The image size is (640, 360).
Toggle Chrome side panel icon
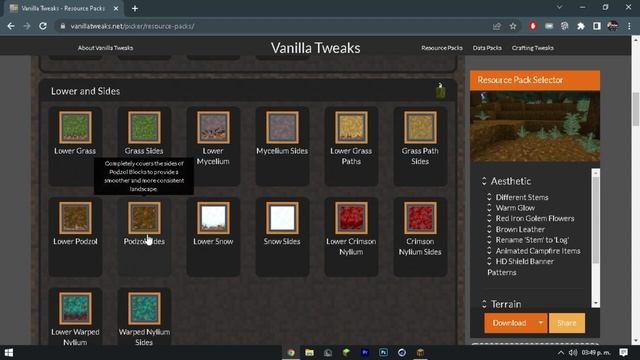596,26
